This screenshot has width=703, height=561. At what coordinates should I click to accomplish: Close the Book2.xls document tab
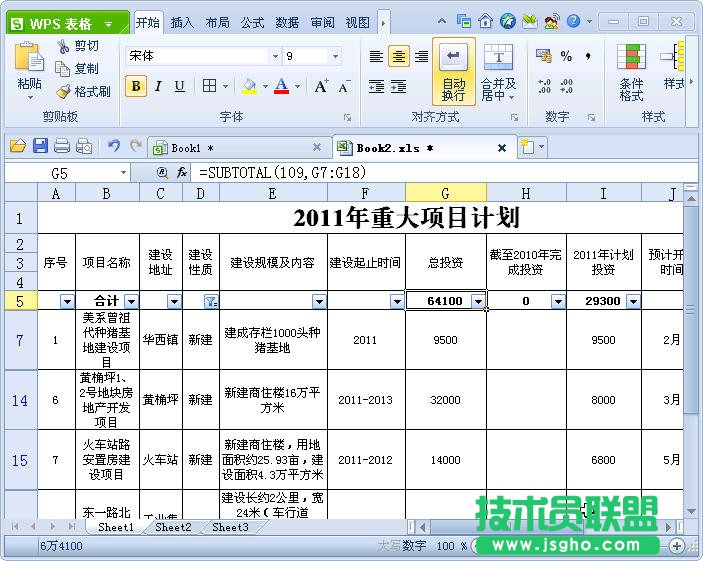(x=502, y=148)
